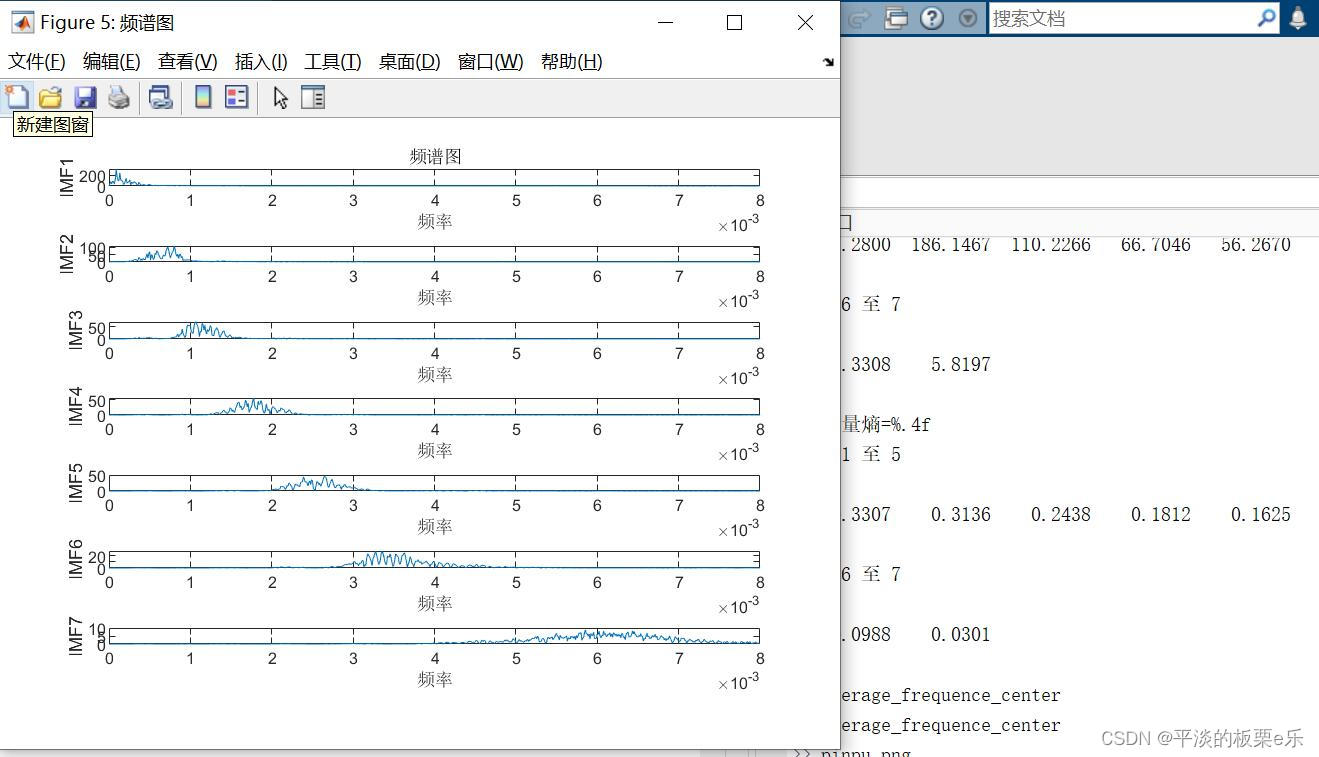Viewport: 1319px width, 757px height.
Task: Click the redo arrow icon
Action: tap(860, 17)
